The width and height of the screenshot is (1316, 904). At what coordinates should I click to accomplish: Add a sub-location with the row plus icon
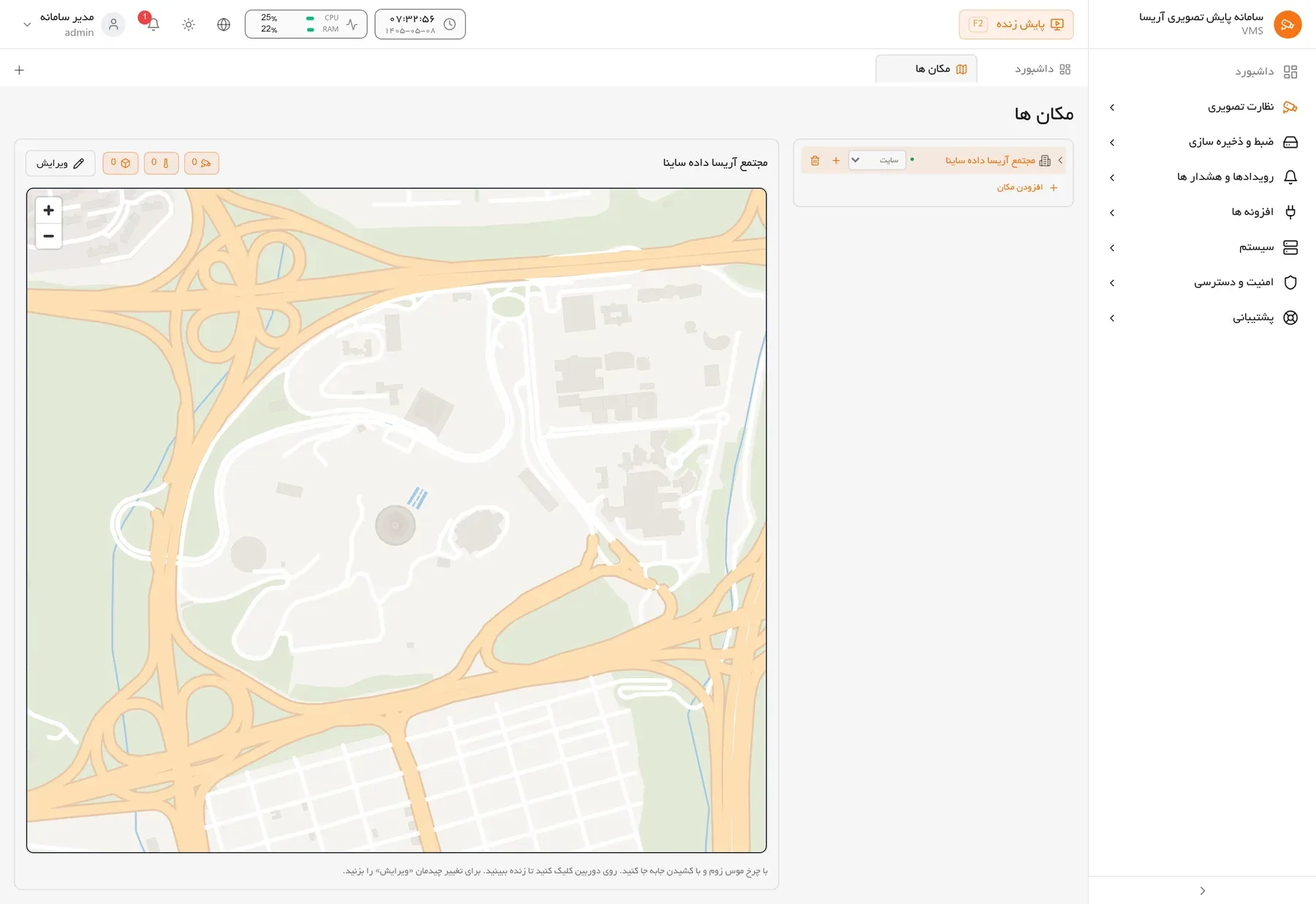coord(836,160)
